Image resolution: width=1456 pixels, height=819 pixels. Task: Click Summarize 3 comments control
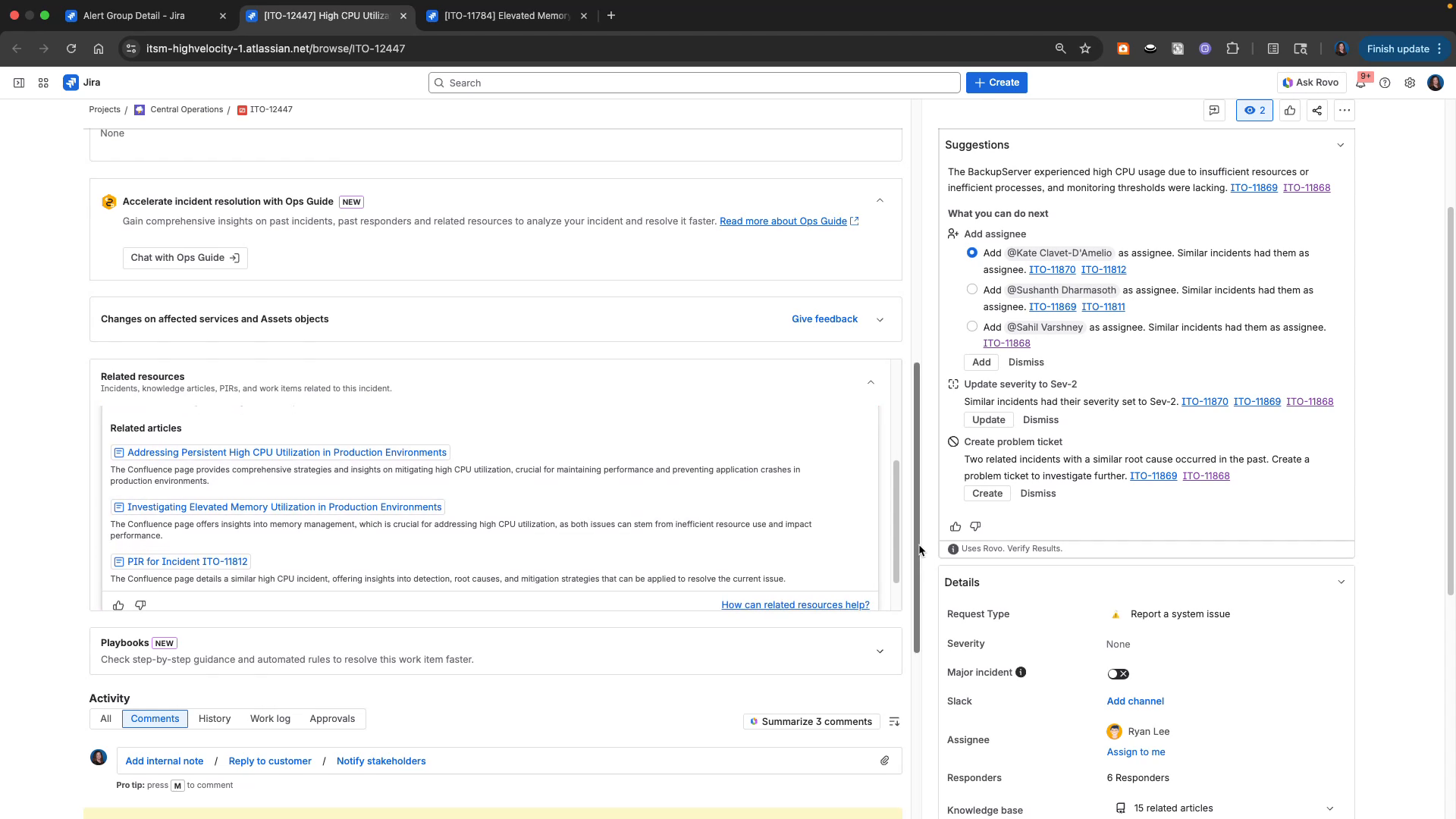811,721
